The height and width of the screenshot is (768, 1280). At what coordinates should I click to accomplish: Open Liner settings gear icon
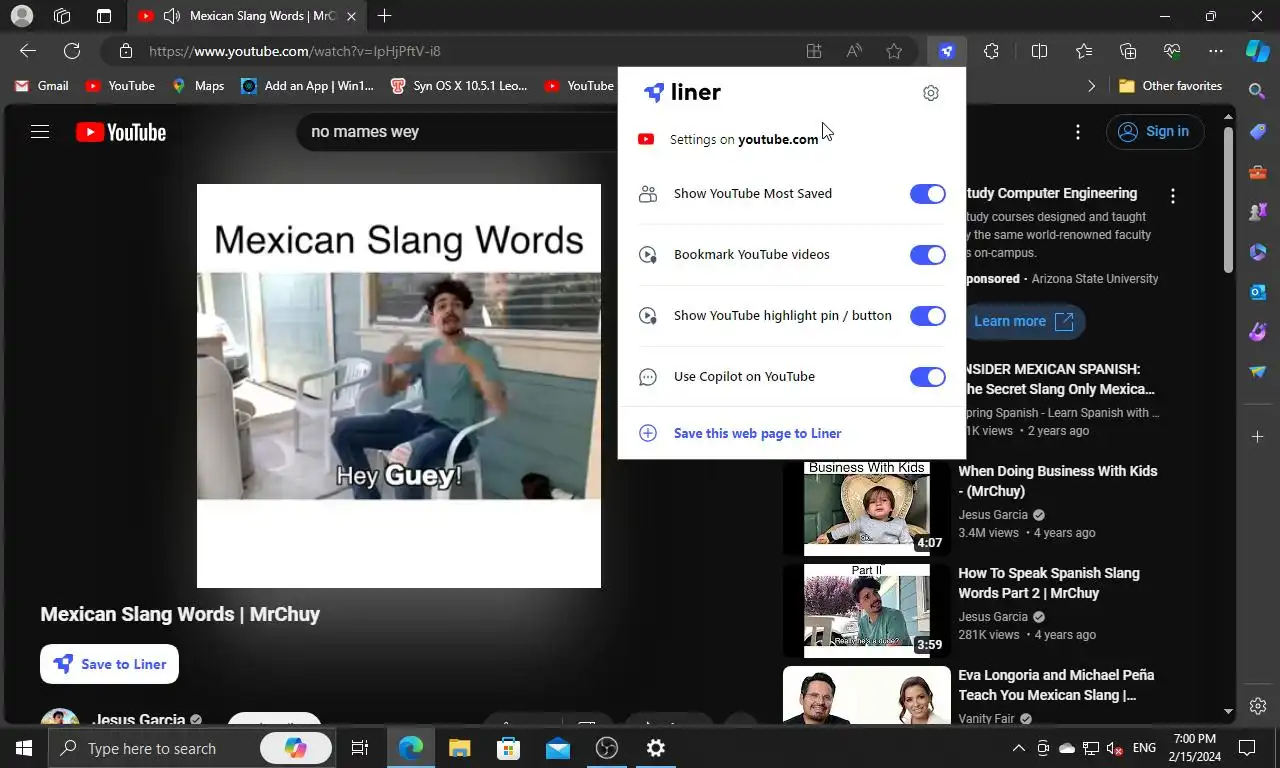[x=931, y=93]
